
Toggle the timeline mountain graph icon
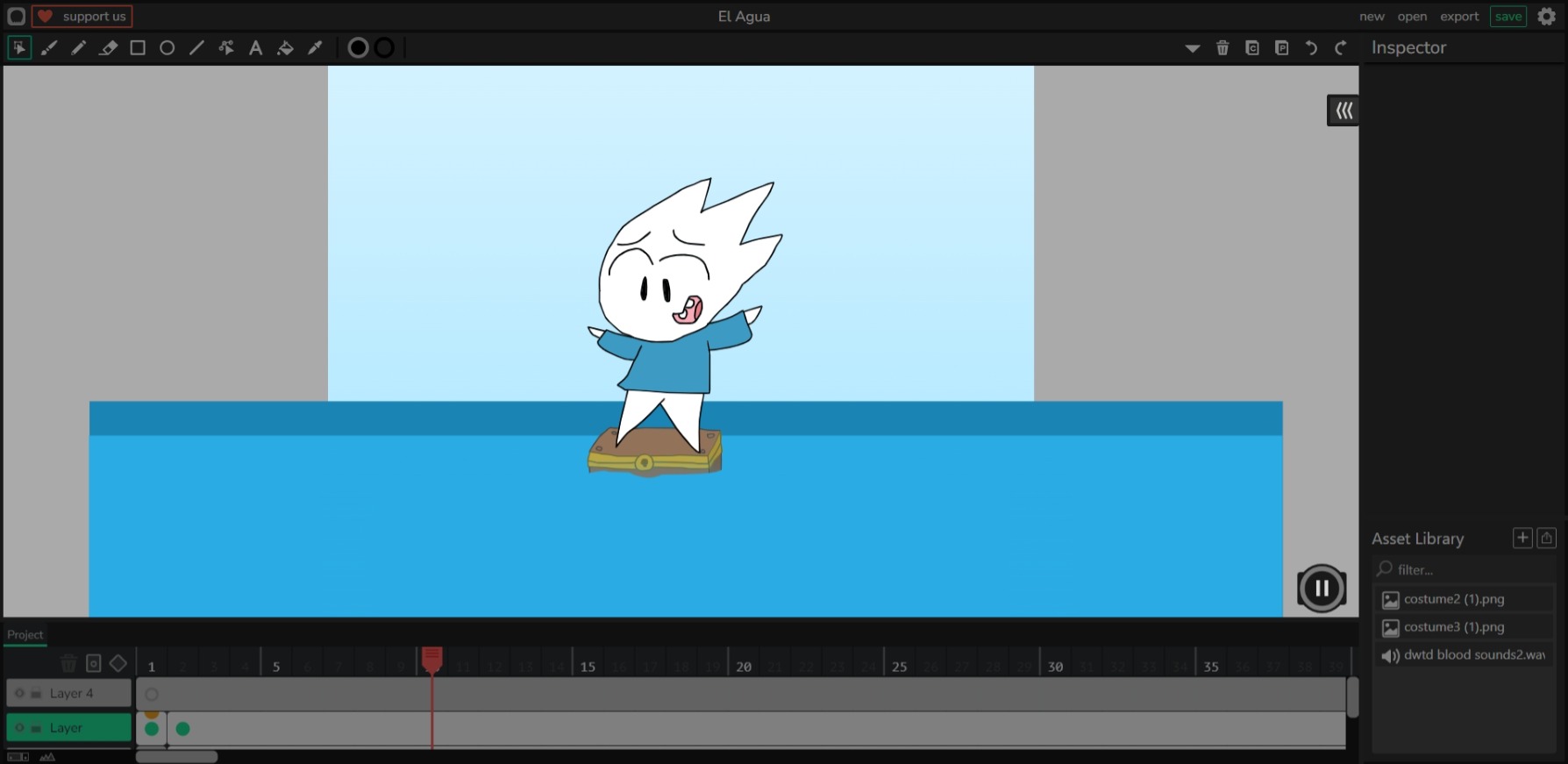pos(47,756)
